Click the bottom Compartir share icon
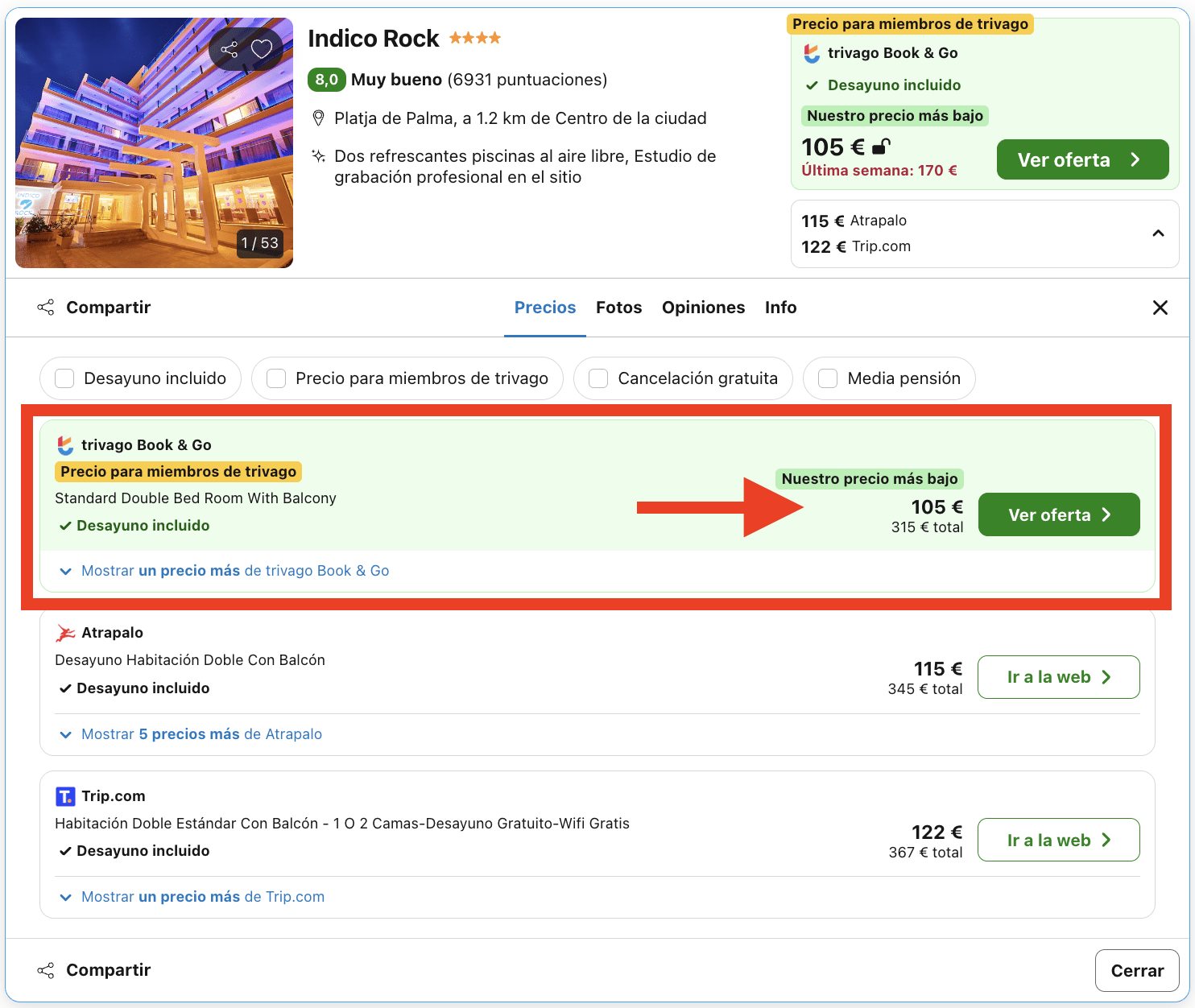This screenshot has height=1008, width=1195. pyautogui.click(x=46, y=970)
